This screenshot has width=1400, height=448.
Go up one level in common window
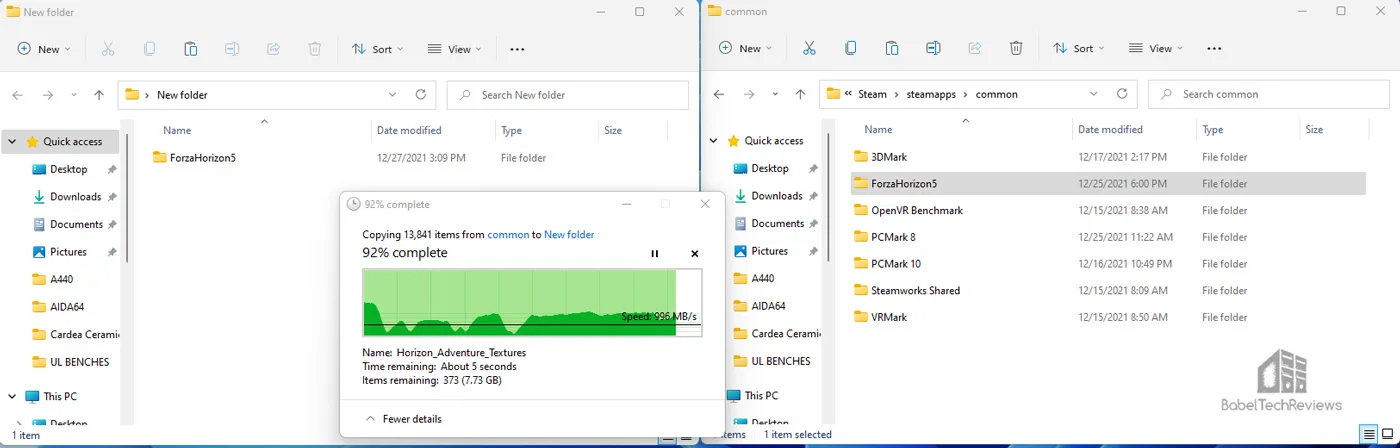(800, 94)
